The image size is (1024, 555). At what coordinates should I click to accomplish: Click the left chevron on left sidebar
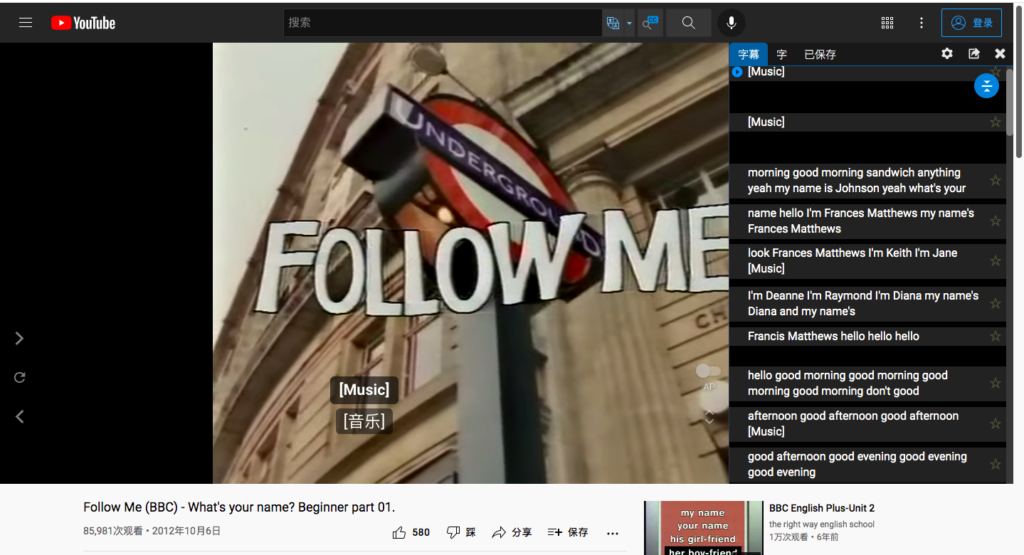[x=20, y=417]
